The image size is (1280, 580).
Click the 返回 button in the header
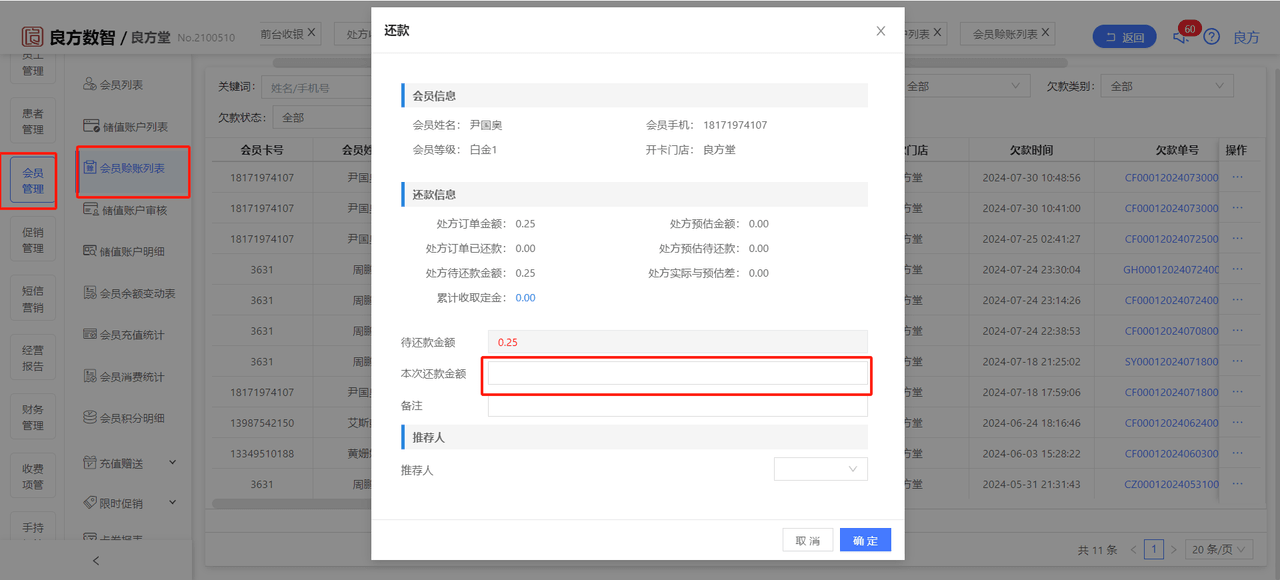point(1124,37)
